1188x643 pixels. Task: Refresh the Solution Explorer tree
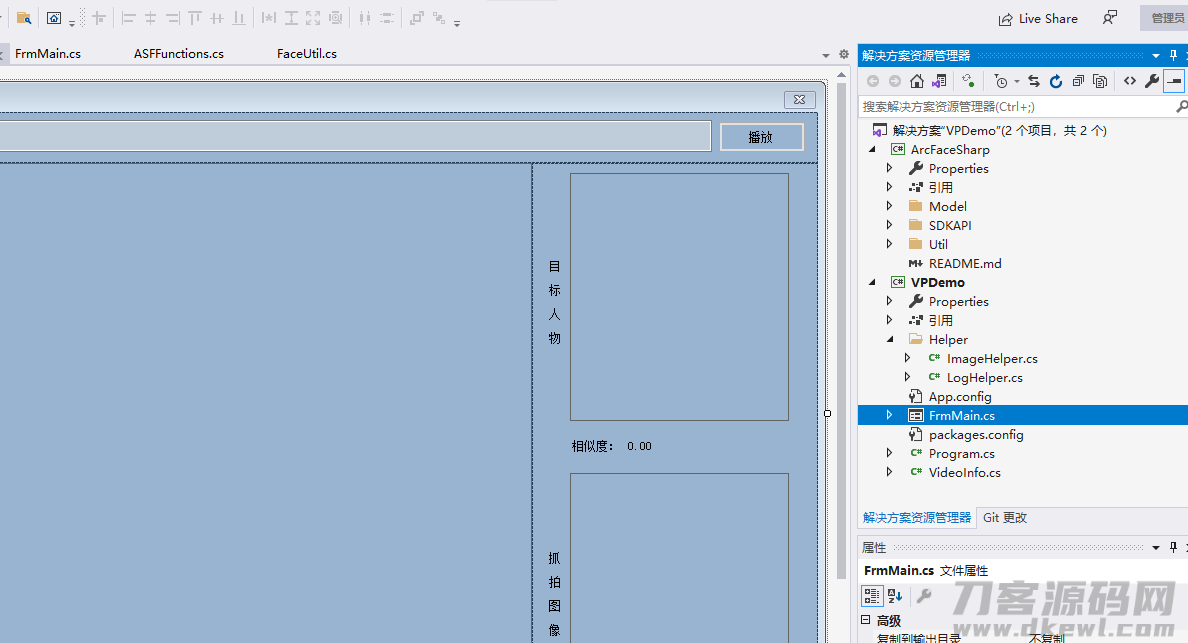coord(1055,81)
